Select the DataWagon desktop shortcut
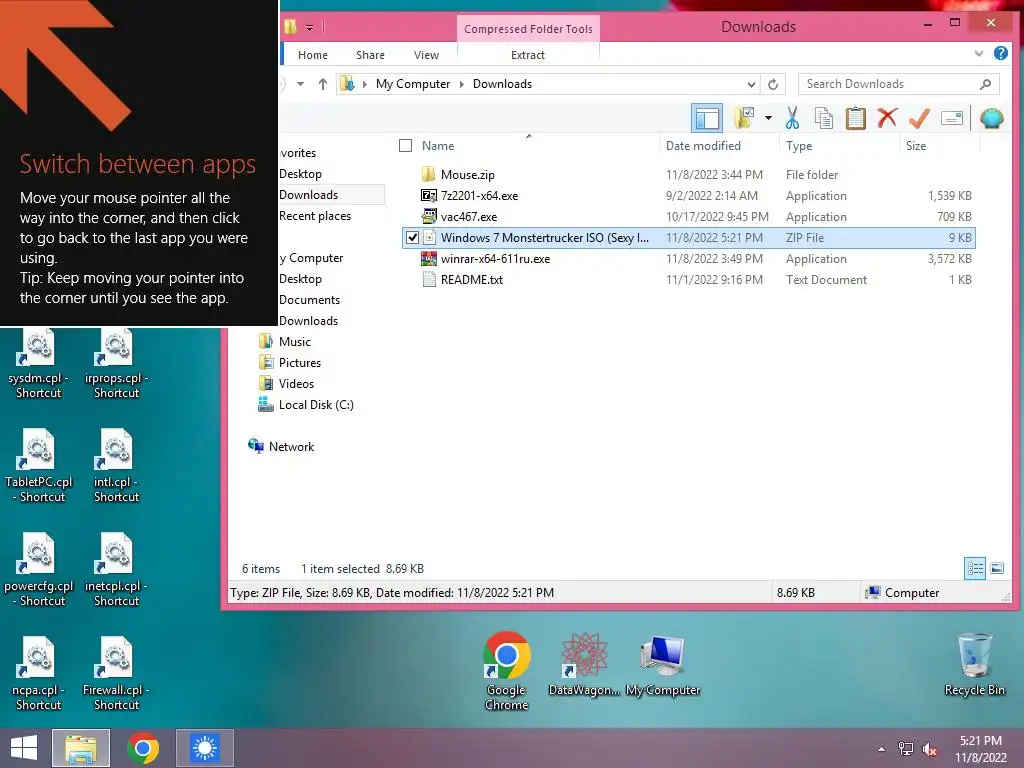This screenshot has height=768, width=1024. (584, 664)
